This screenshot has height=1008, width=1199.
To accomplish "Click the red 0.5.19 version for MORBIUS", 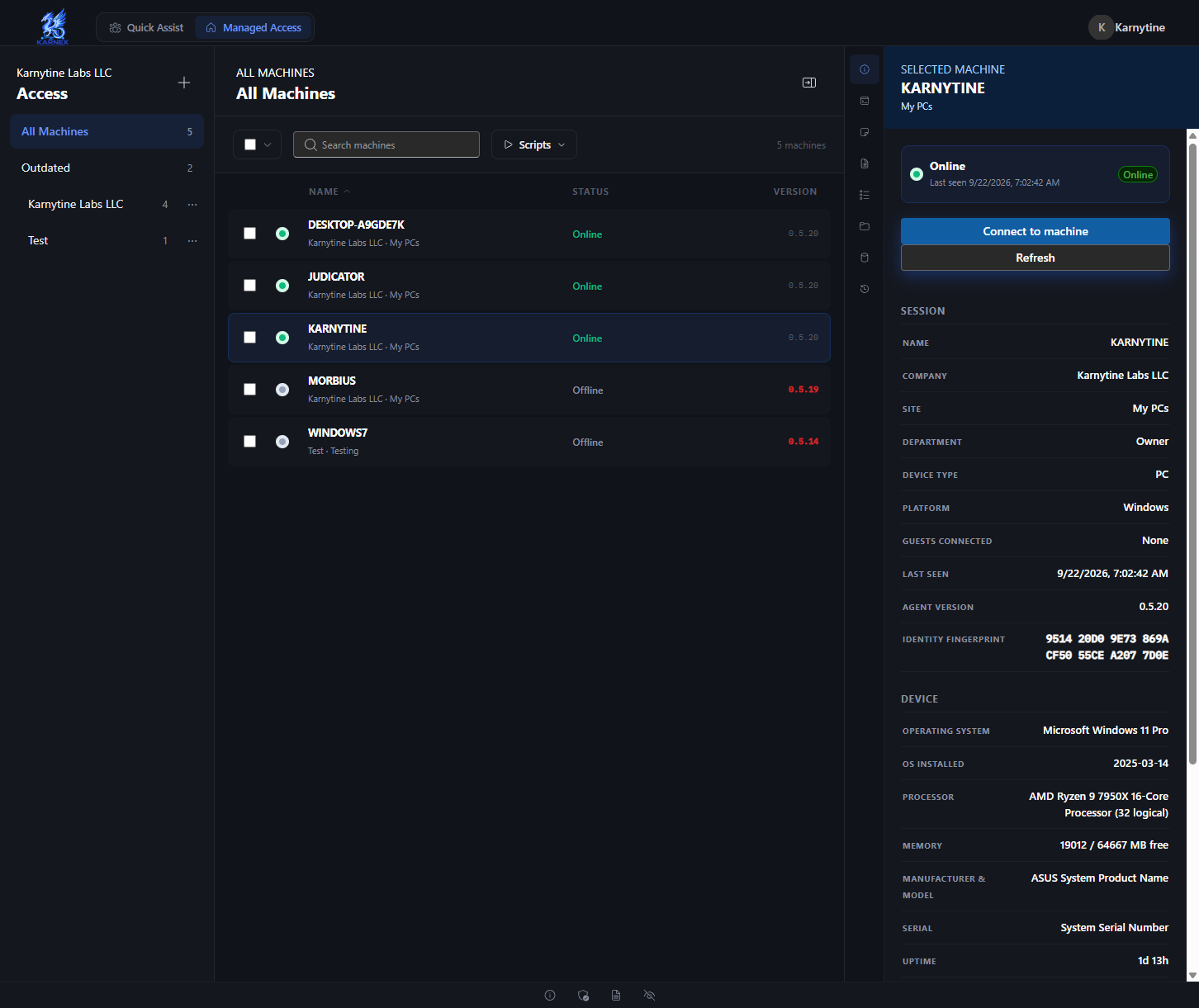I will (803, 390).
